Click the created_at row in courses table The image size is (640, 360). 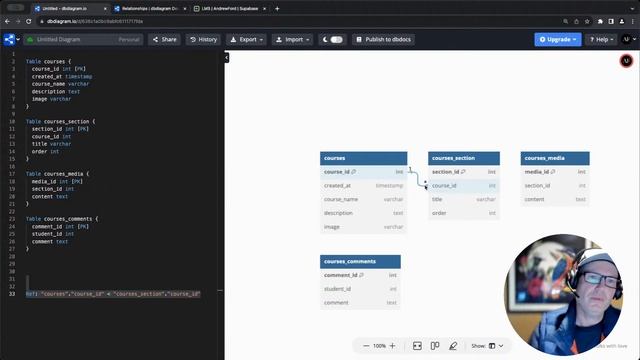tap(363, 186)
